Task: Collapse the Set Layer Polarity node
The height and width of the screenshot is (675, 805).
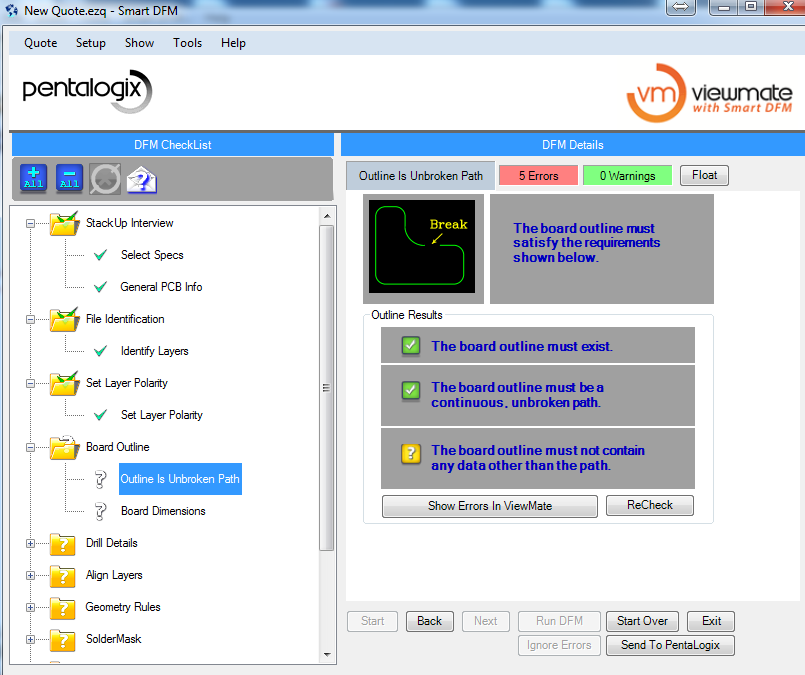Action: (30, 383)
